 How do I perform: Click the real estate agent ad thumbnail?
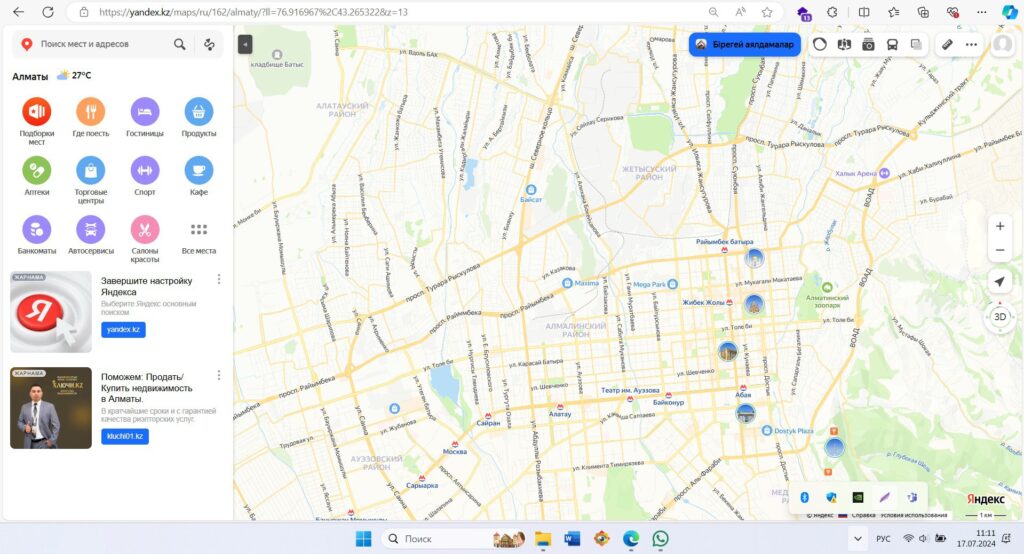[x=51, y=408]
